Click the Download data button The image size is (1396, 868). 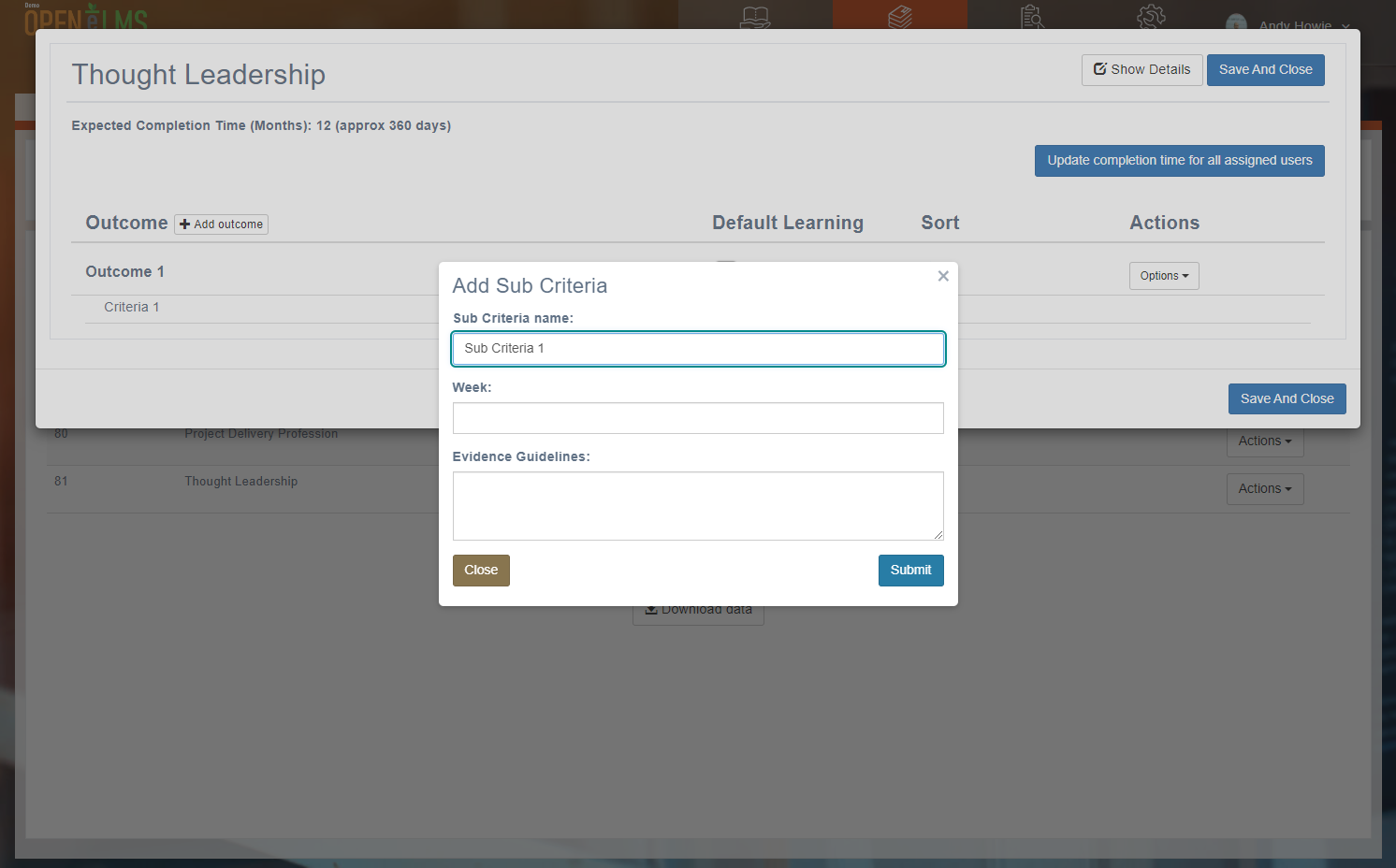click(x=698, y=613)
